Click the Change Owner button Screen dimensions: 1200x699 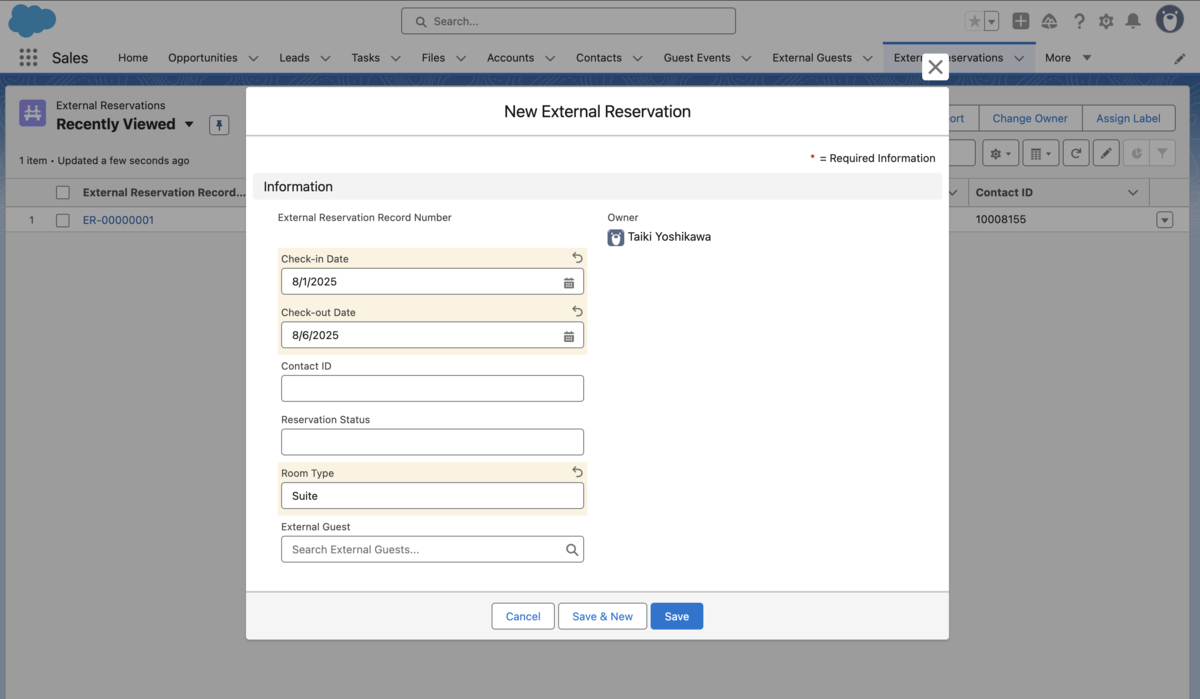point(1030,118)
